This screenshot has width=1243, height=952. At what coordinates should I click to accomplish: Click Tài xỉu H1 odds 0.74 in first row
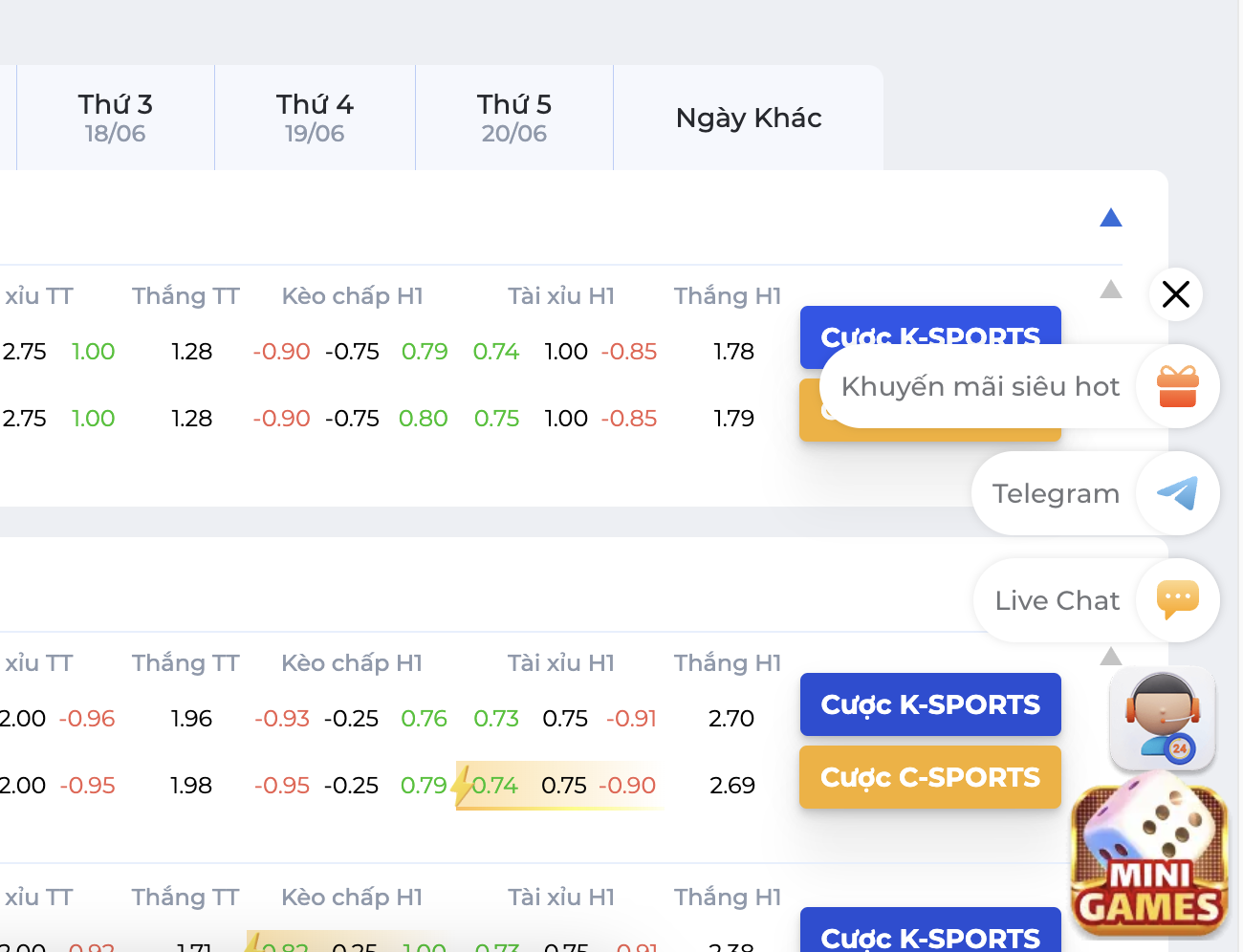(x=496, y=352)
